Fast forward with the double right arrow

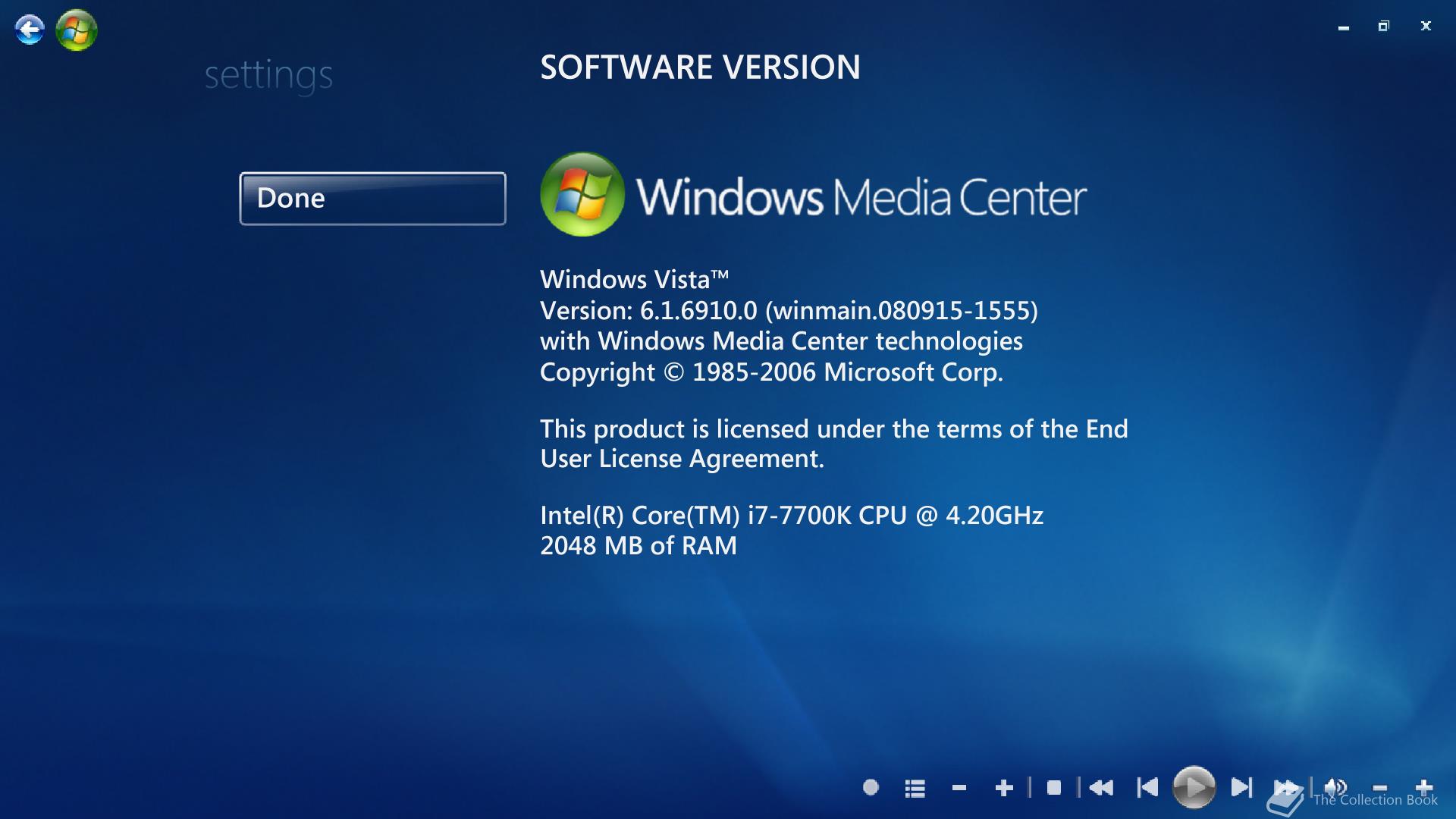(1286, 788)
